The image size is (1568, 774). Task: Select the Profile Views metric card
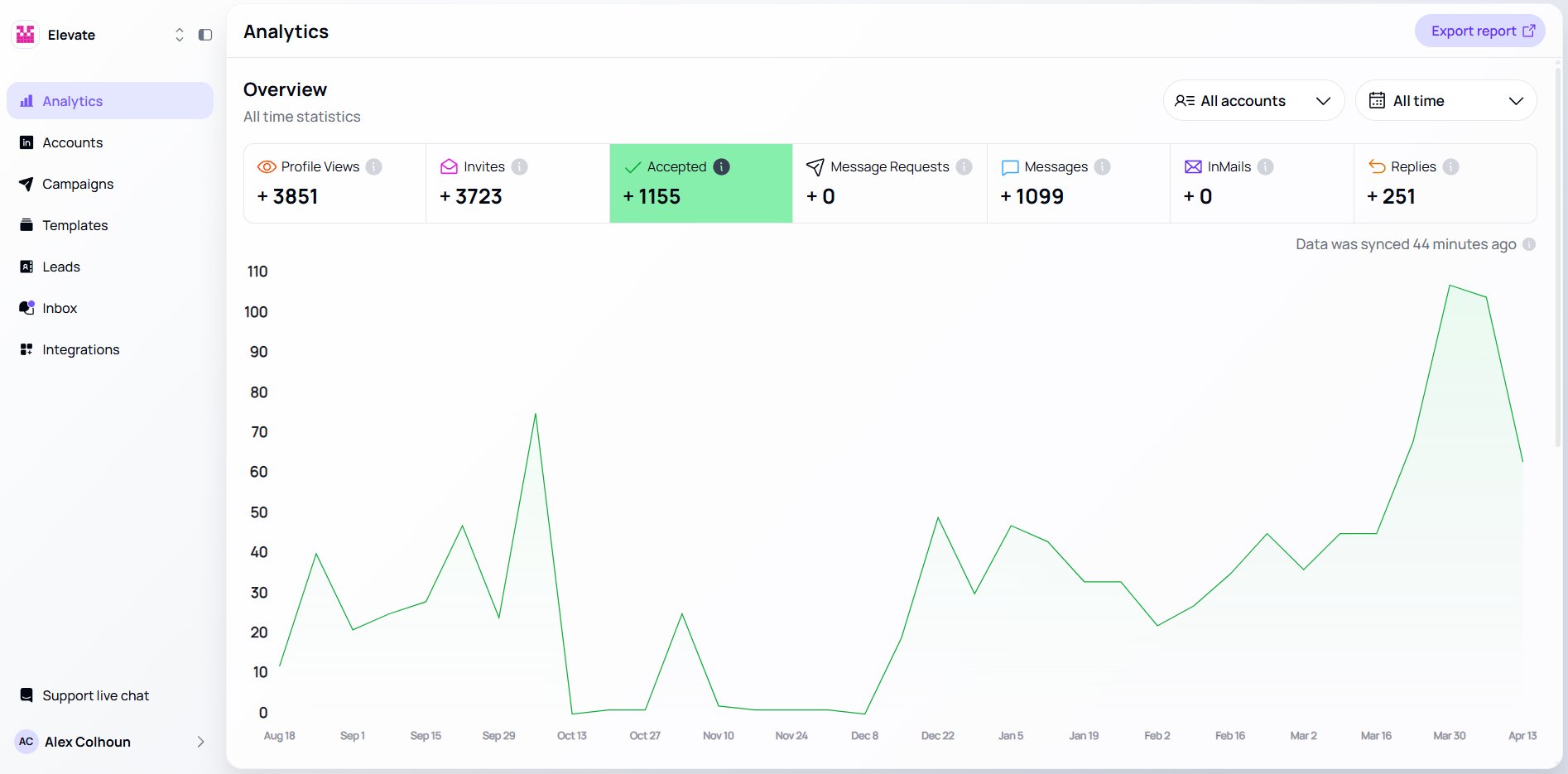point(334,184)
